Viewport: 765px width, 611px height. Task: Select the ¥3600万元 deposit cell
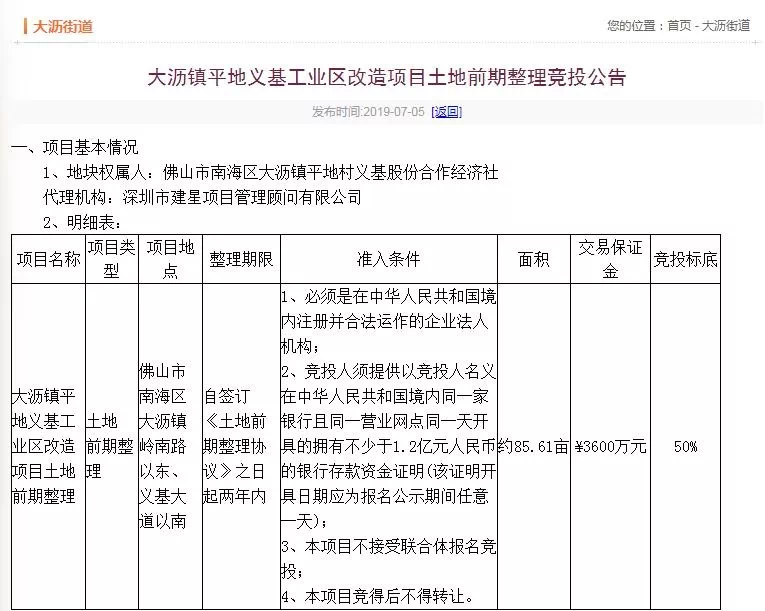(x=611, y=447)
